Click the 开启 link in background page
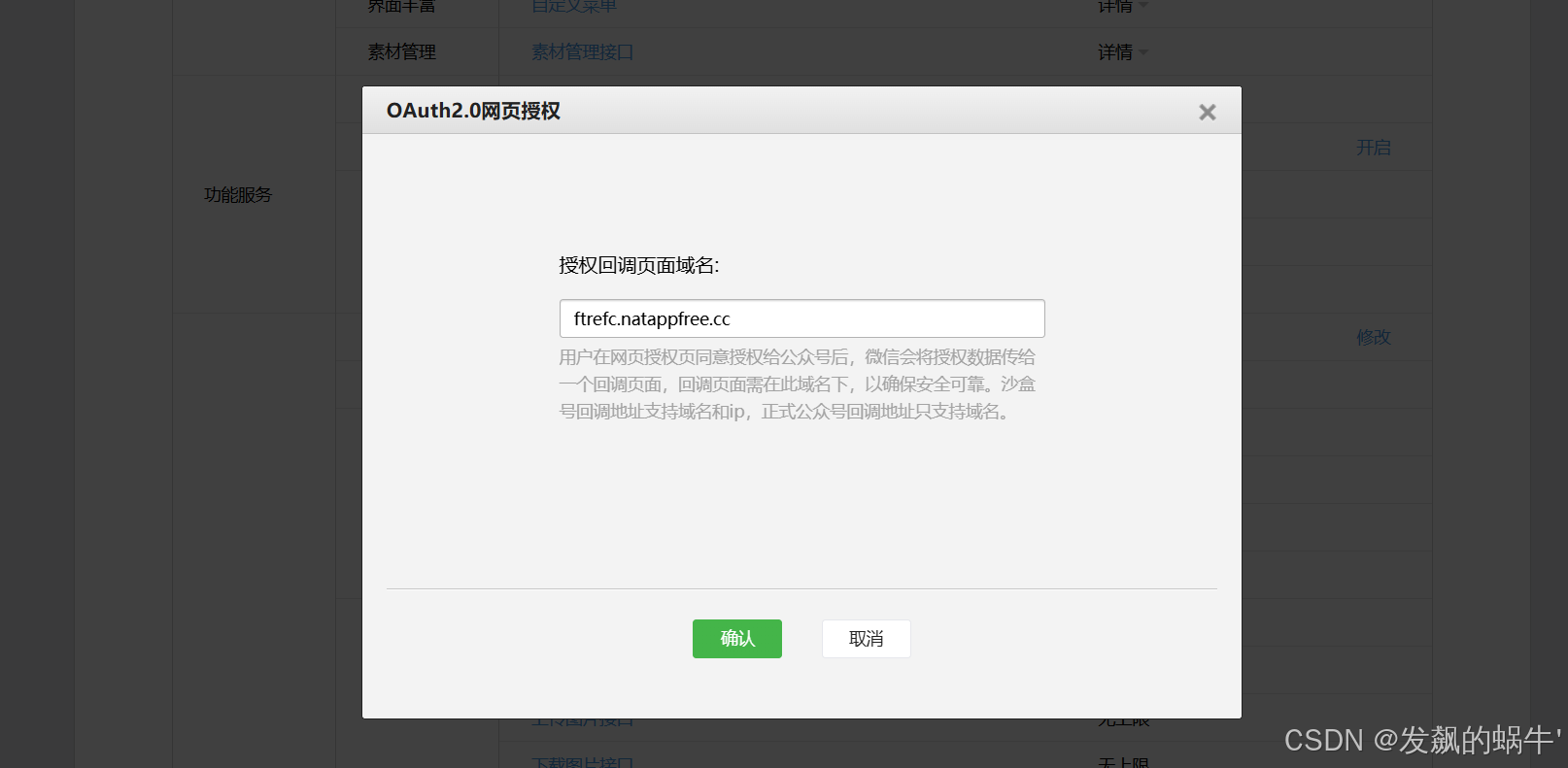The image size is (1568, 768). coord(1374,148)
